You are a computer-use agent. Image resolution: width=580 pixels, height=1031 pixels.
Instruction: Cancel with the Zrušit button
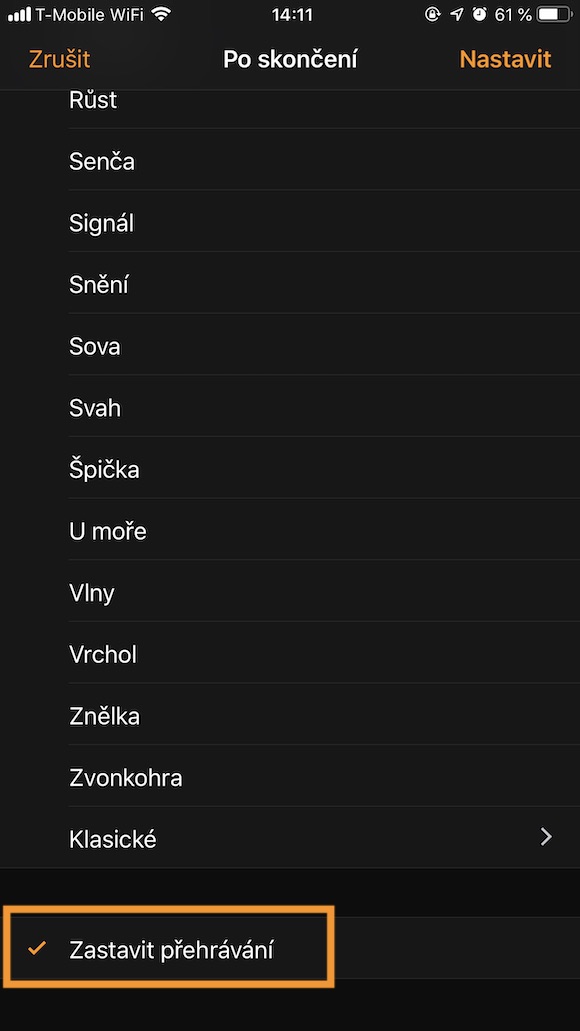pos(59,59)
